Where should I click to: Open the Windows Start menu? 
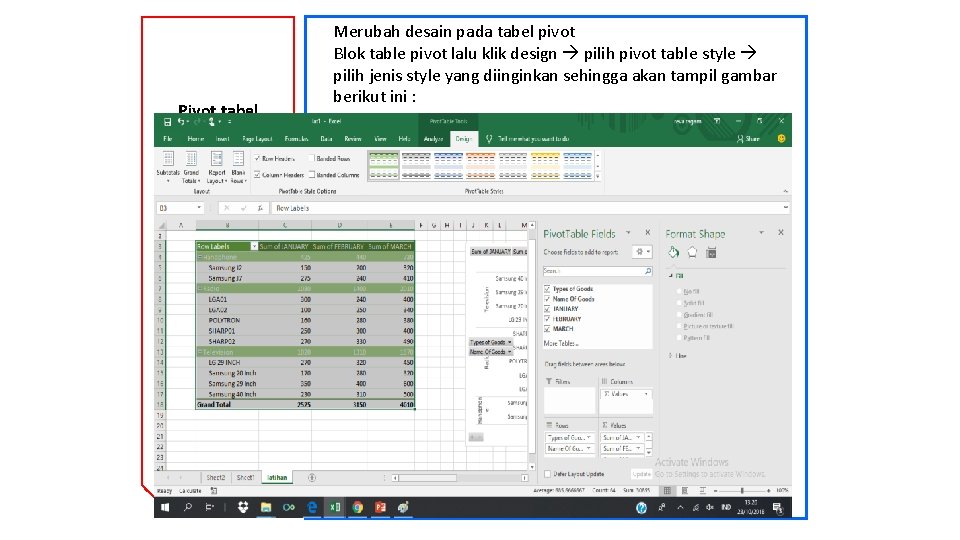pyautogui.click(x=165, y=508)
